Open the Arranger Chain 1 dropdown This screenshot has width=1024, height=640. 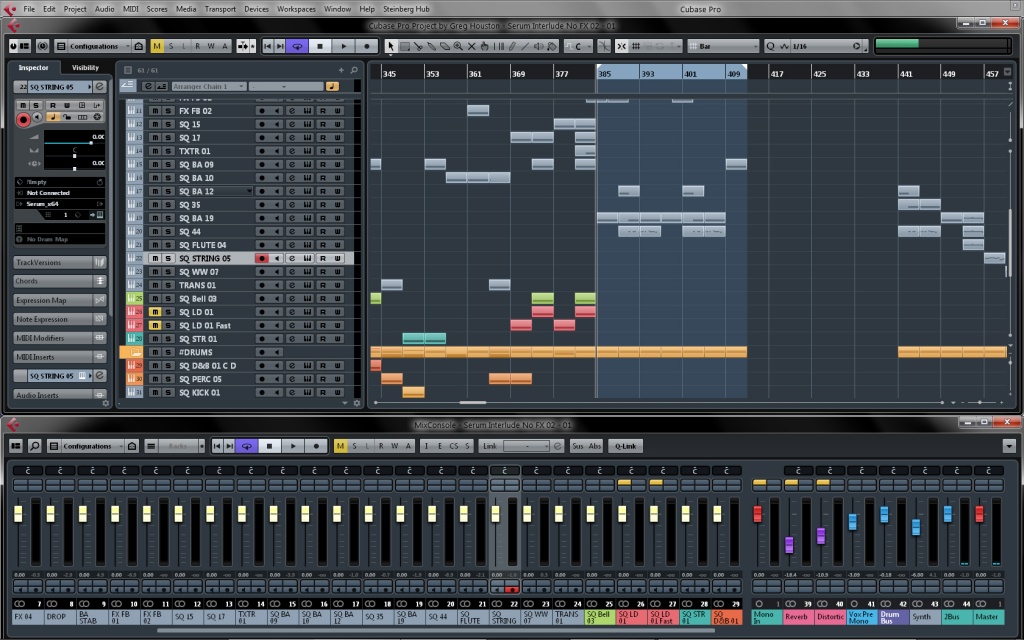pos(208,86)
